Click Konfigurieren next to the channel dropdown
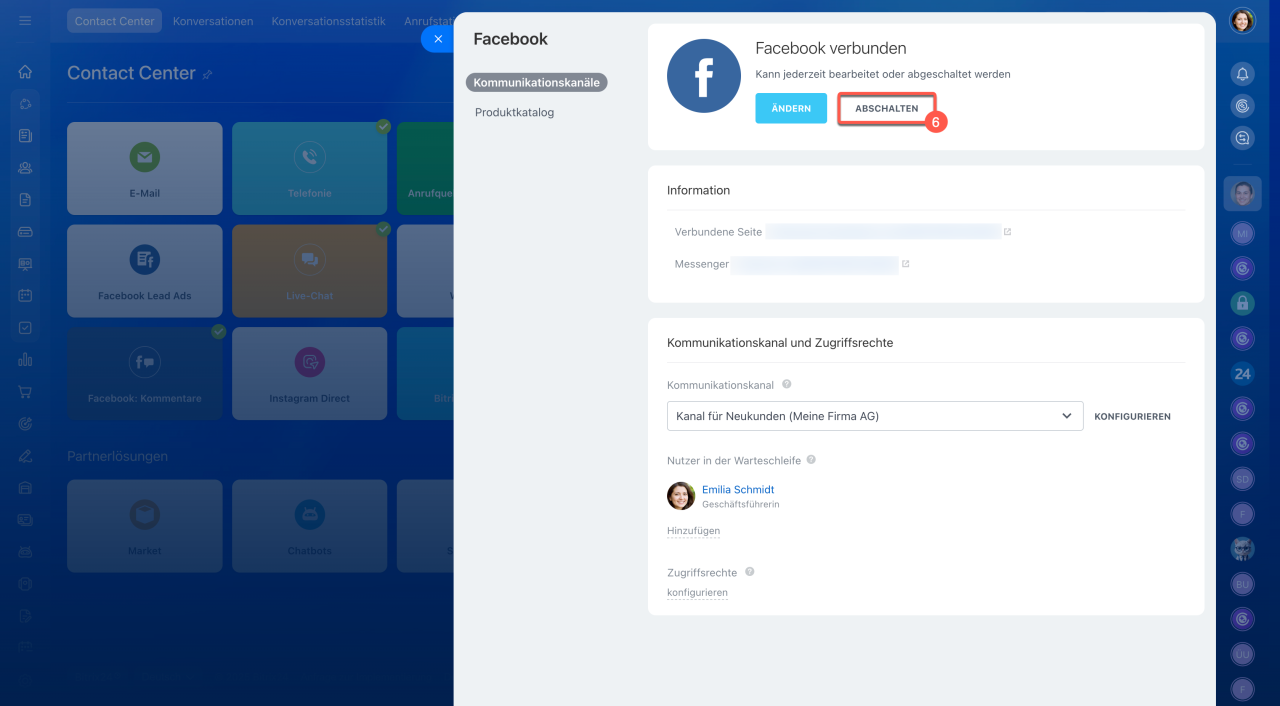Screen dimensions: 1280x706 coord(1132,416)
